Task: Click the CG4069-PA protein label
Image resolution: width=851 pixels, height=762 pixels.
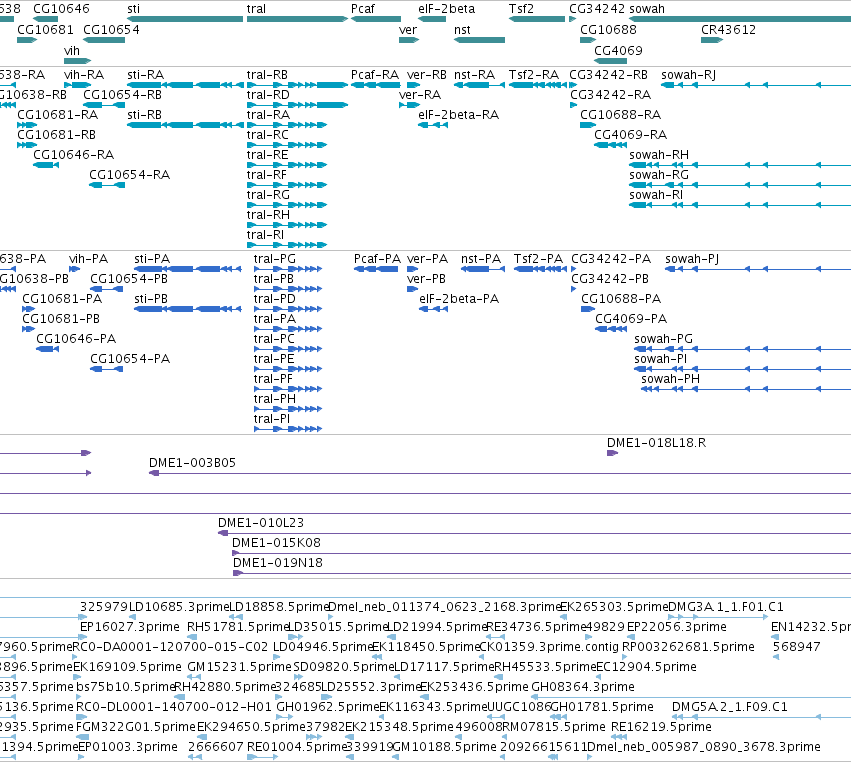Action: point(631,319)
